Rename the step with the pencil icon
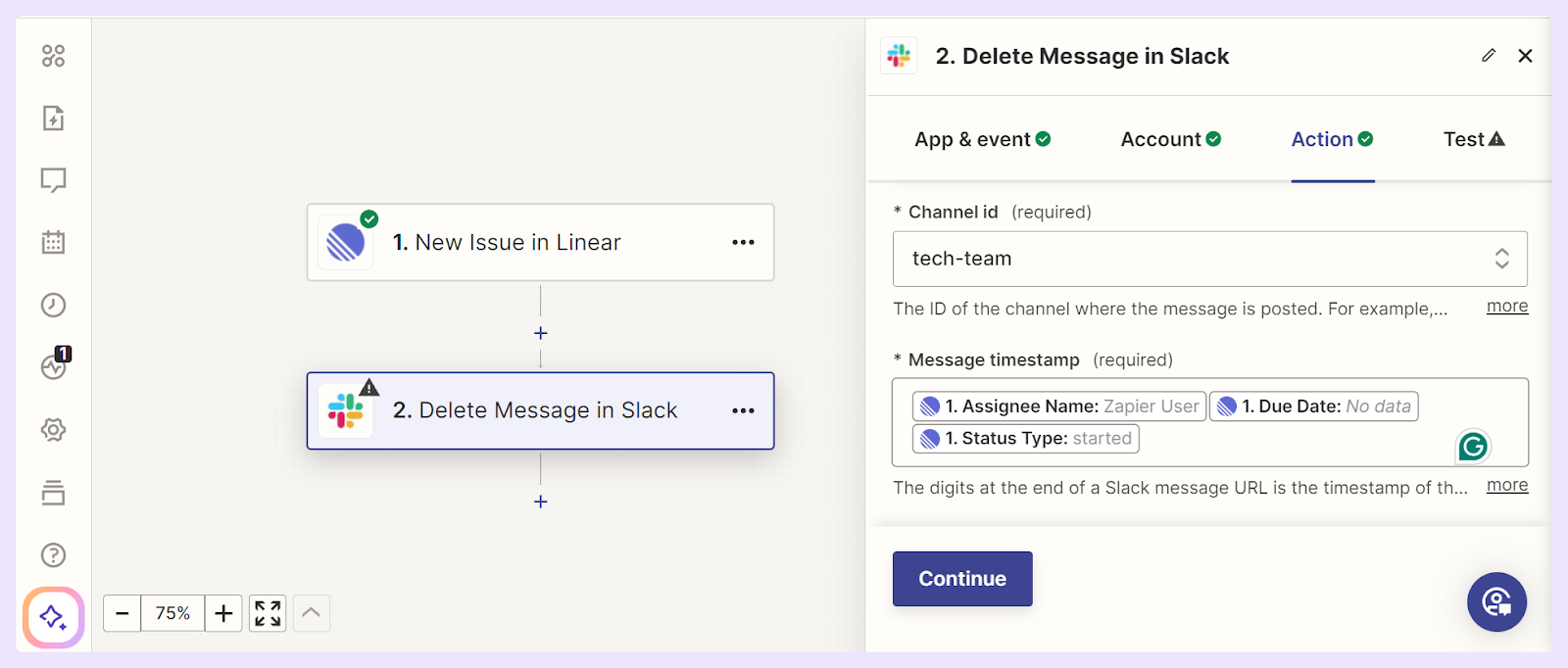1568x668 pixels. (1489, 56)
